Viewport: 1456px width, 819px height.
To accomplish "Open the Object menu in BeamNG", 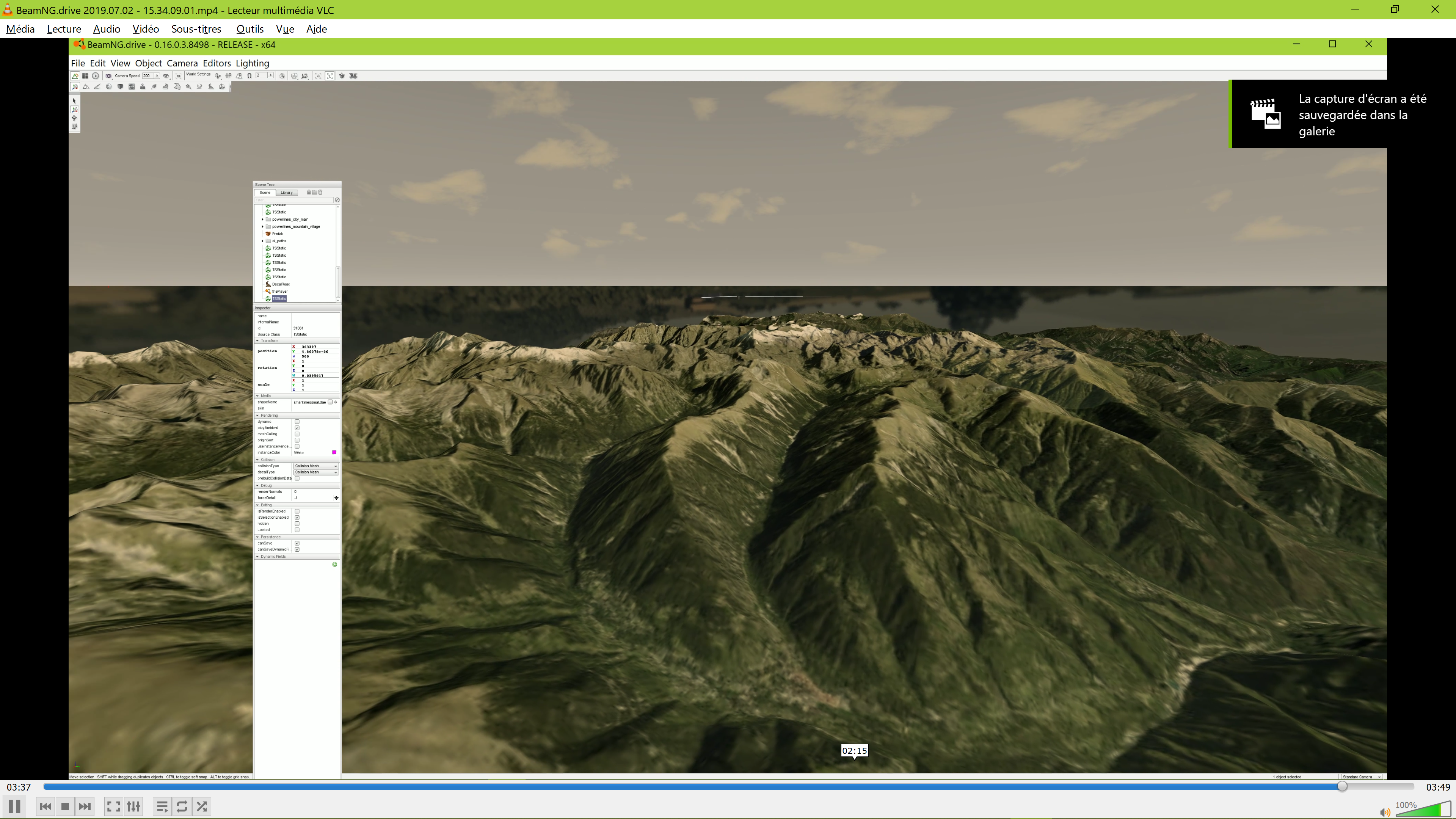I will [148, 63].
